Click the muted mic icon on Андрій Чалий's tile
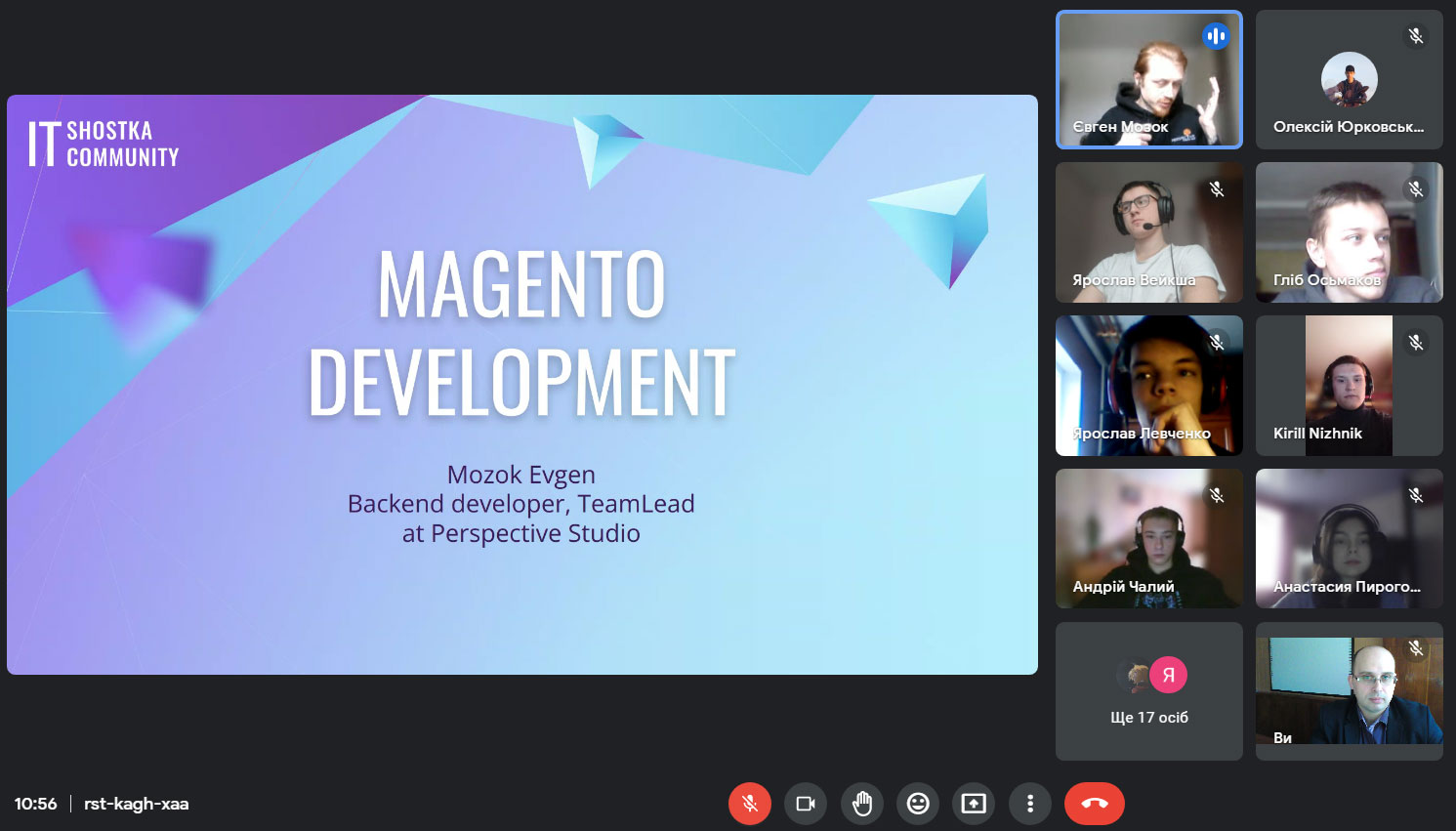 (x=1217, y=496)
